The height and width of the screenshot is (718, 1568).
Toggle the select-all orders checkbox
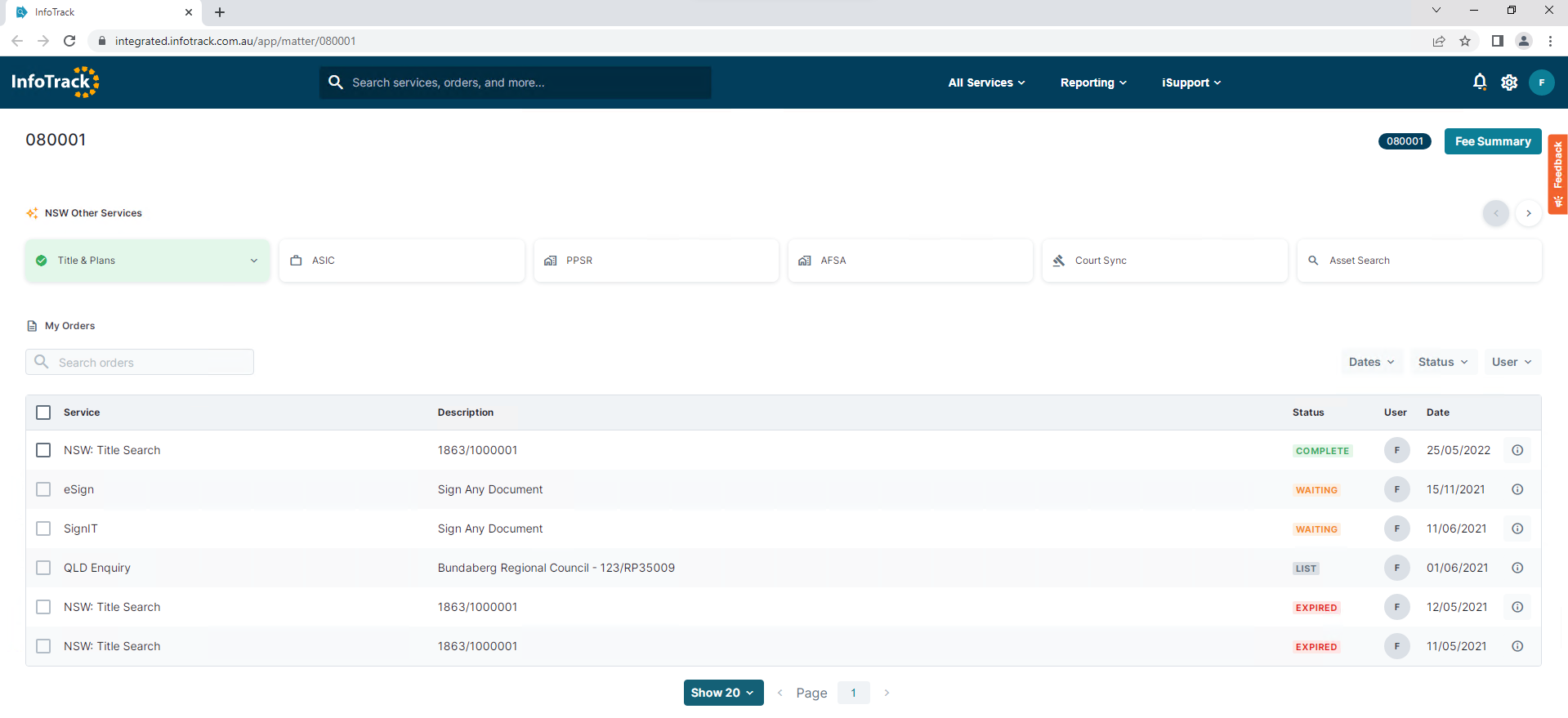[x=43, y=413]
